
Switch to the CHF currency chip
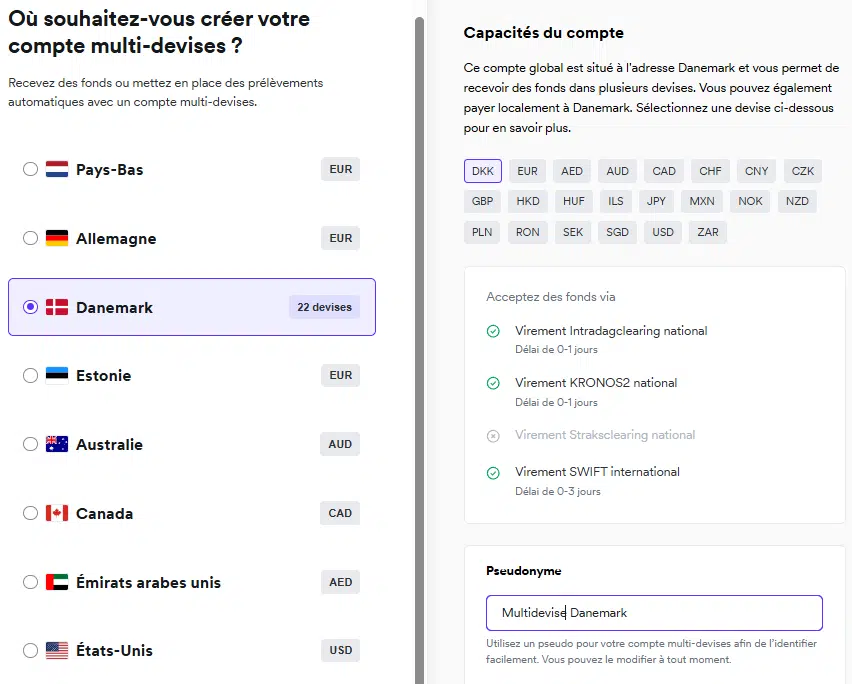tap(710, 170)
